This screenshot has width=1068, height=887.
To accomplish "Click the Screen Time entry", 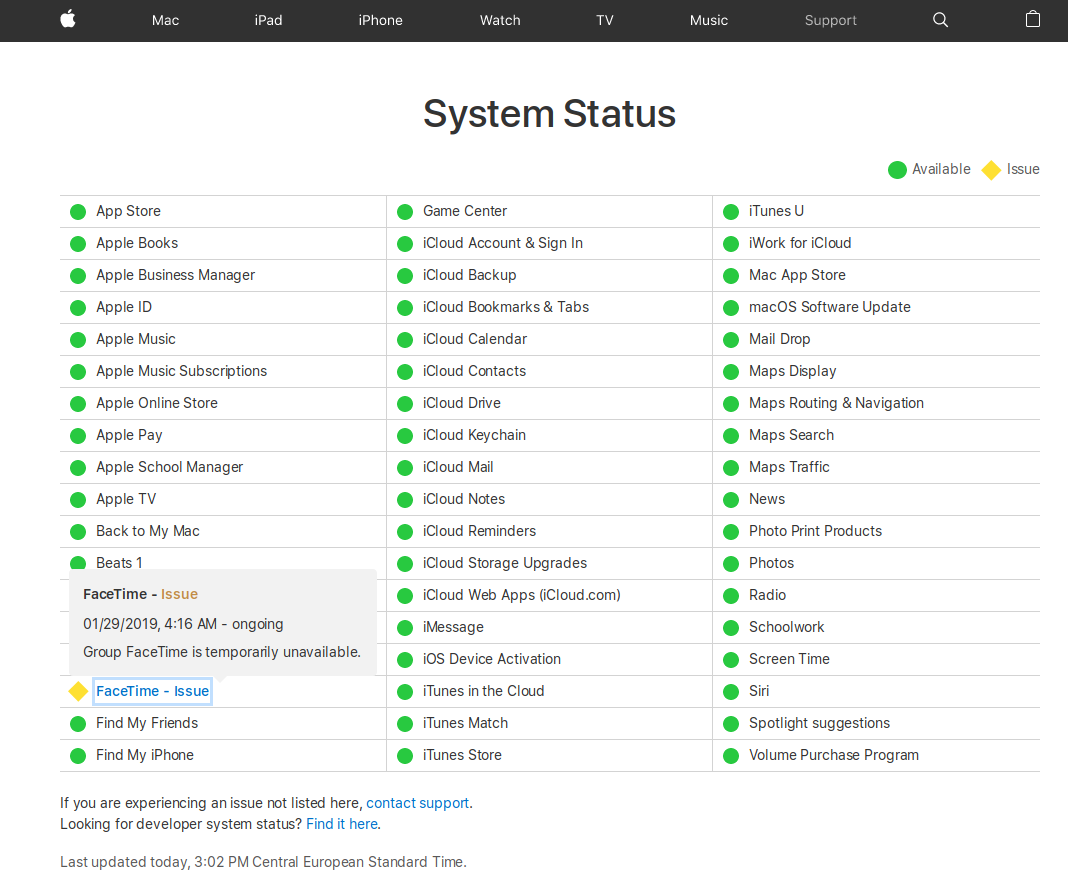I will (x=789, y=659).
